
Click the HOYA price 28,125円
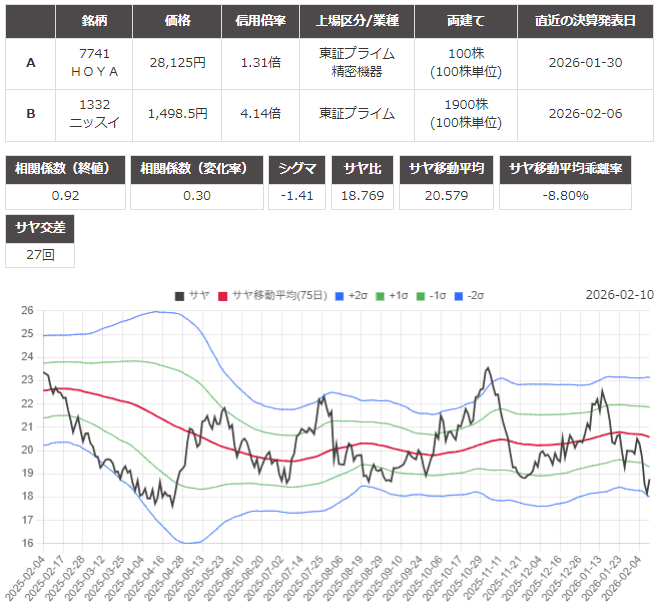click(176, 63)
